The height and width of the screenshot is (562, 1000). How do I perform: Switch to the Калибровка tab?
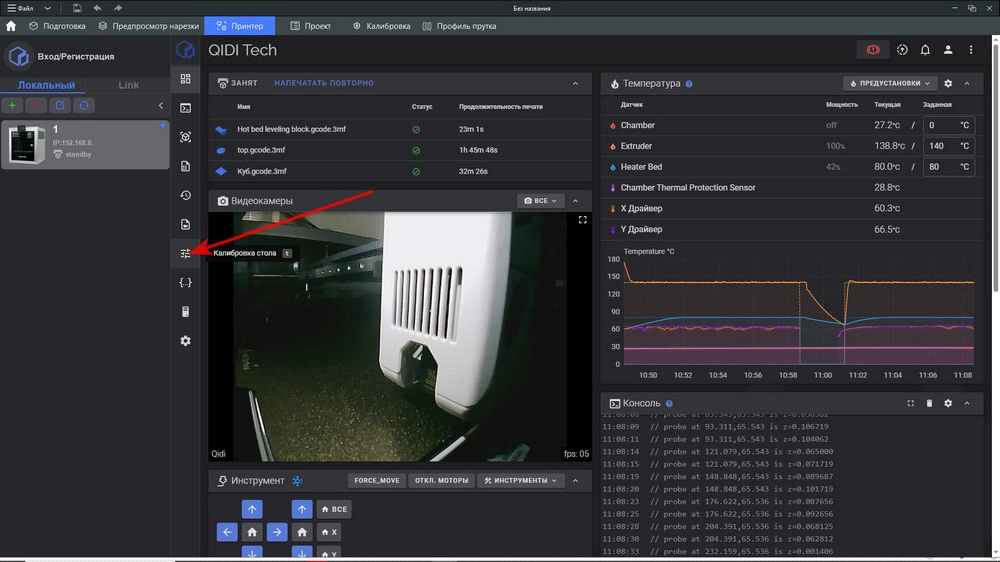(381, 26)
